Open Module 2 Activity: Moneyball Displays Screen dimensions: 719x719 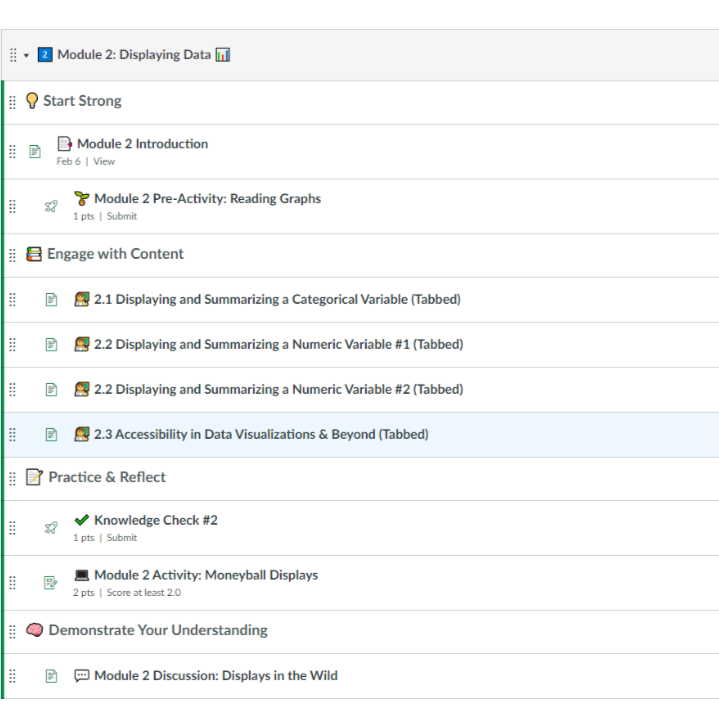coord(205,575)
